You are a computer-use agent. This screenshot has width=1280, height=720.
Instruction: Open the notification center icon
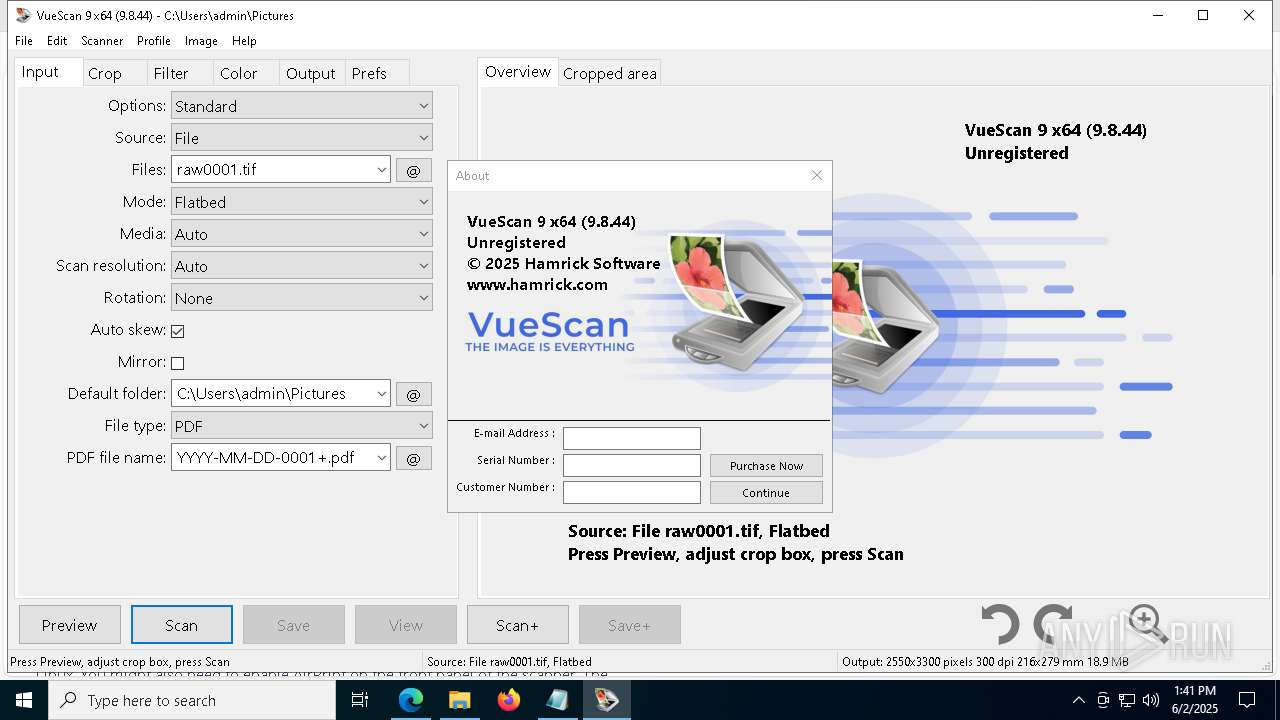(x=1247, y=700)
